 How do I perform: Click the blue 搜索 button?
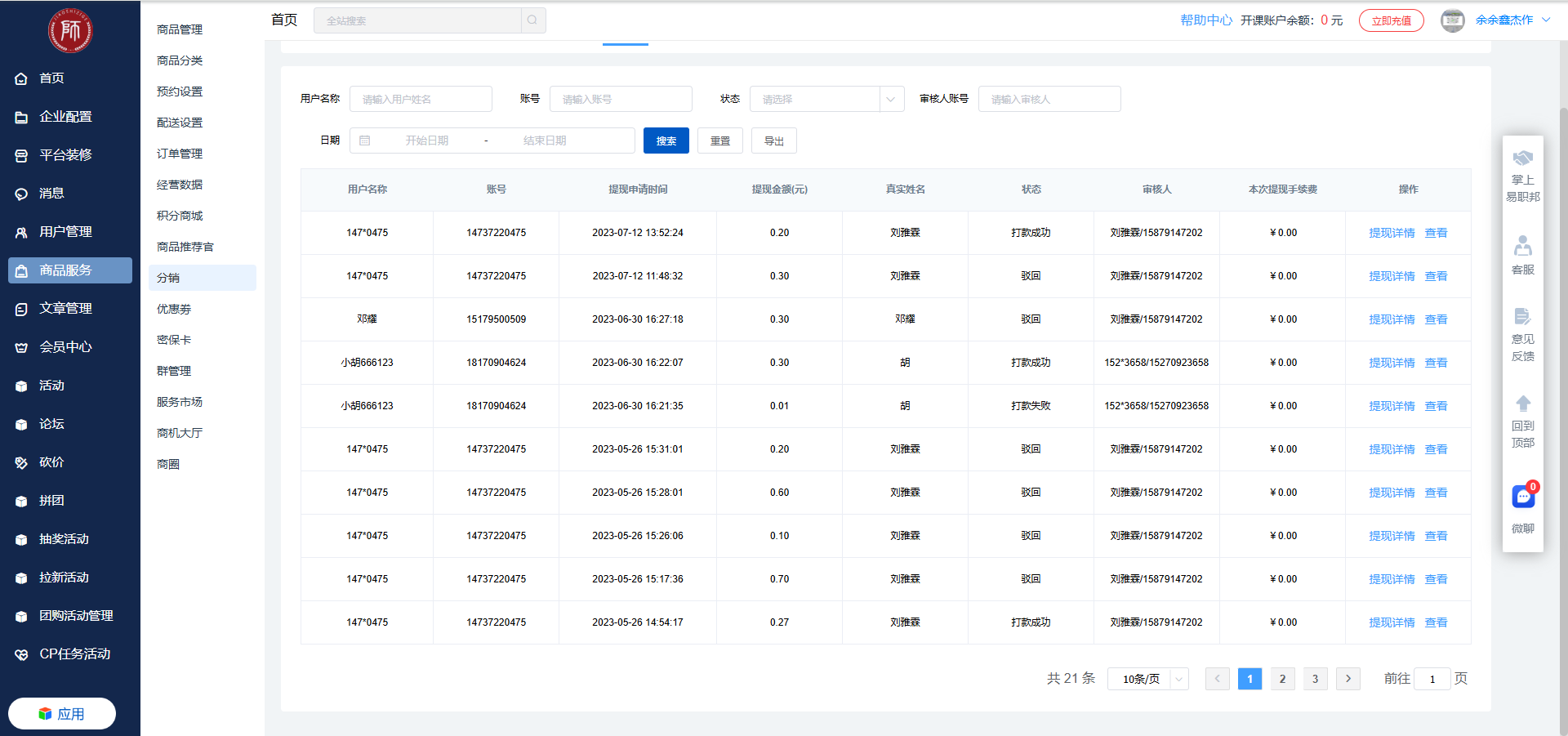pos(666,141)
